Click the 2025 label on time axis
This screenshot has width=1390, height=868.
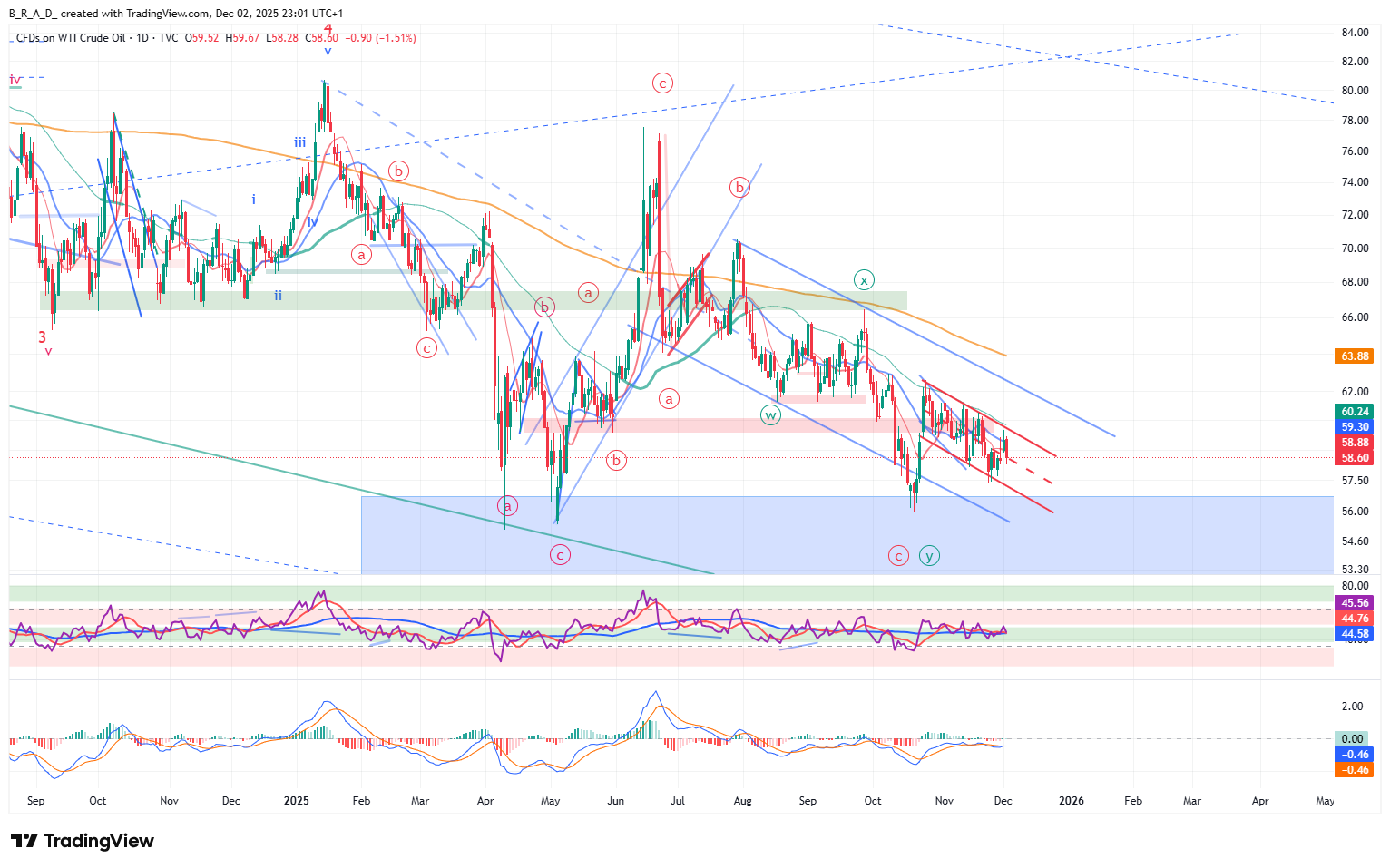pyautogui.click(x=296, y=801)
